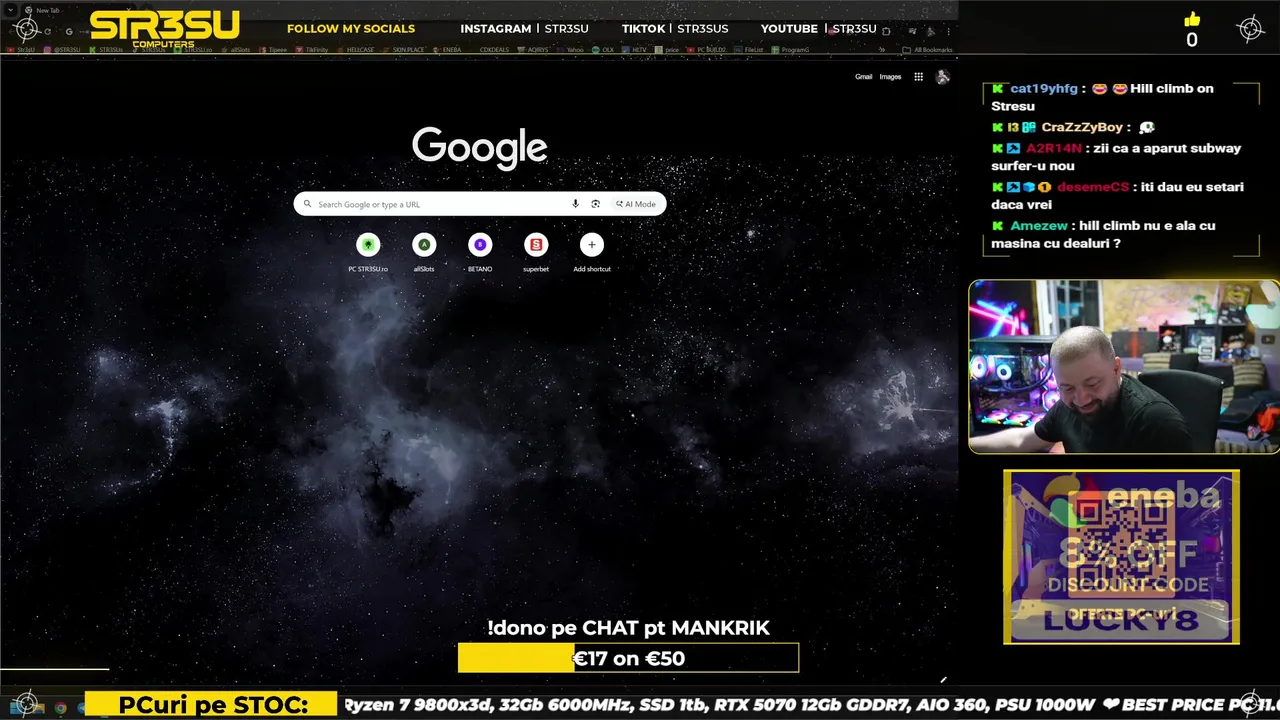Image resolution: width=1280 pixels, height=720 pixels.
Task: Open the HLTV bookmark
Action: [634, 50]
